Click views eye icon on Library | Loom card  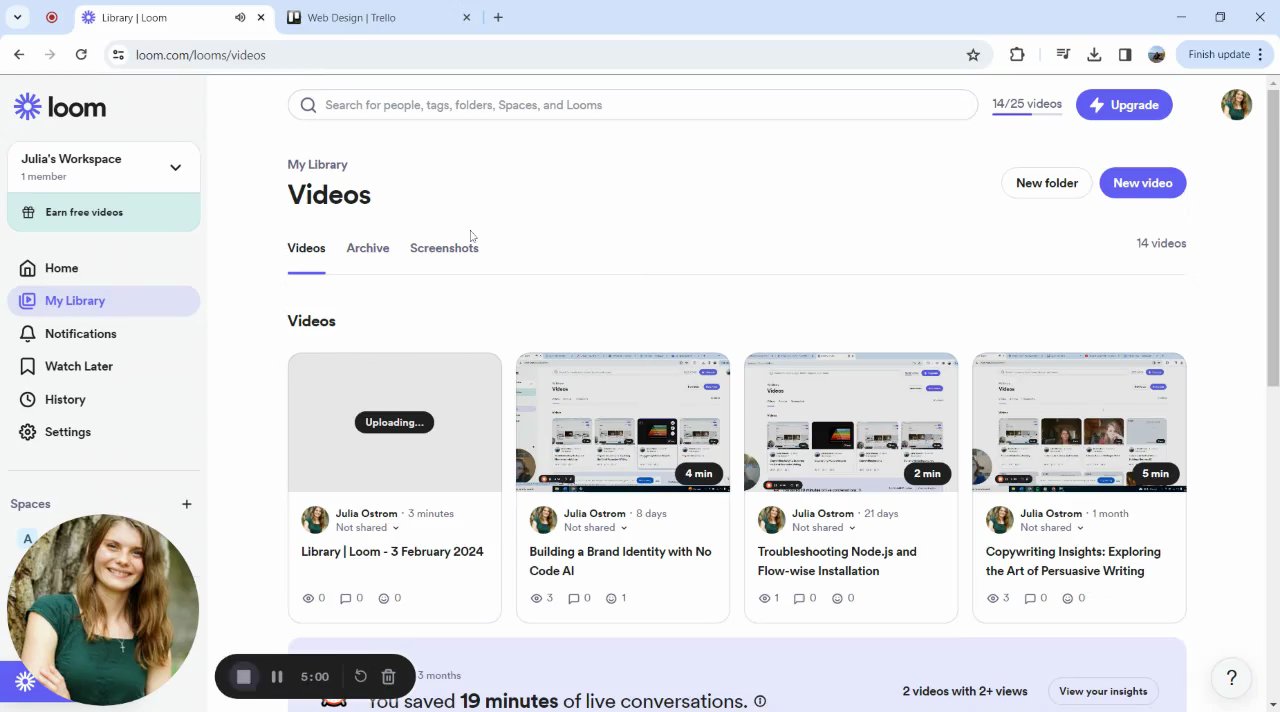click(x=308, y=598)
